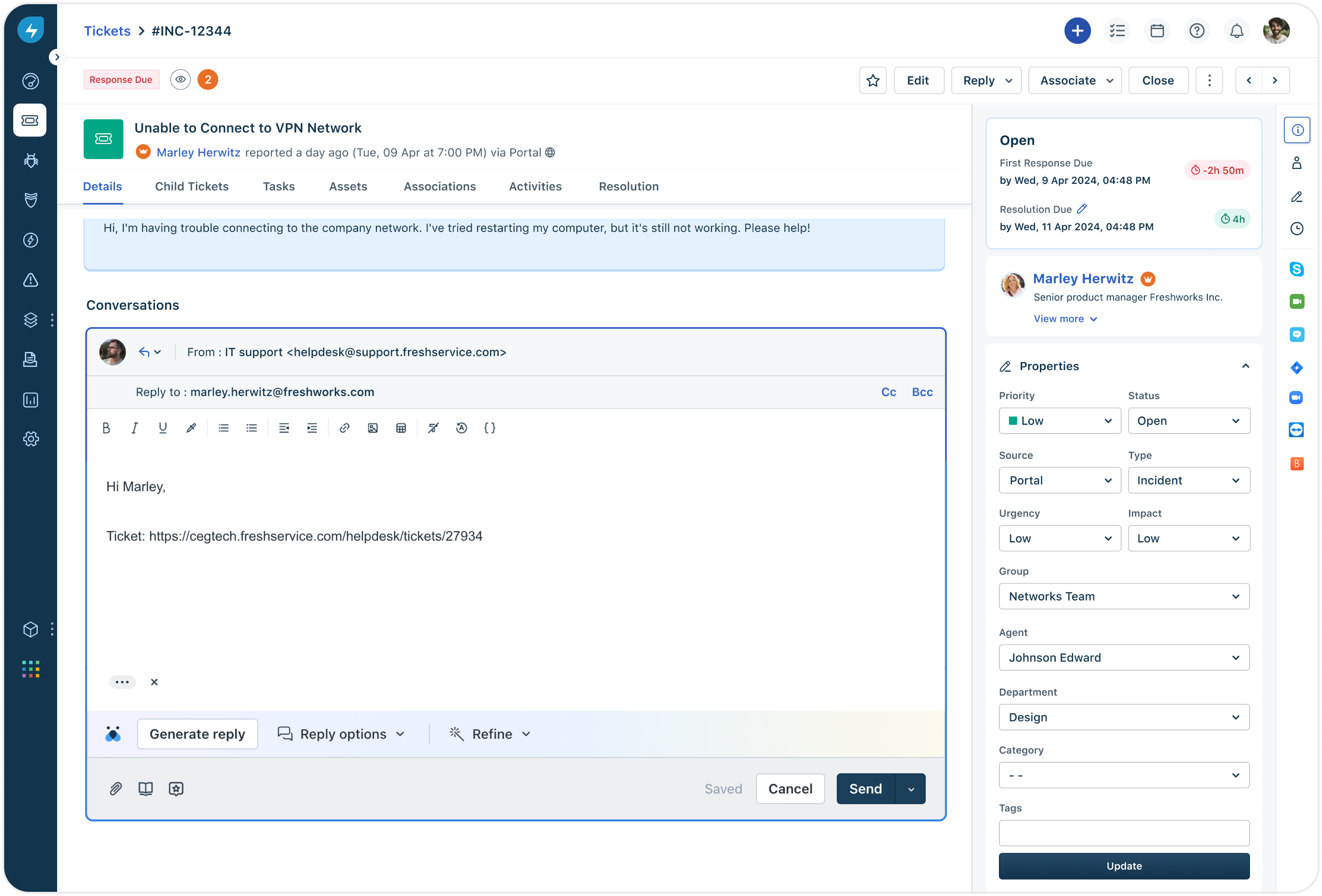Insert a link in the reply editor

click(x=344, y=428)
